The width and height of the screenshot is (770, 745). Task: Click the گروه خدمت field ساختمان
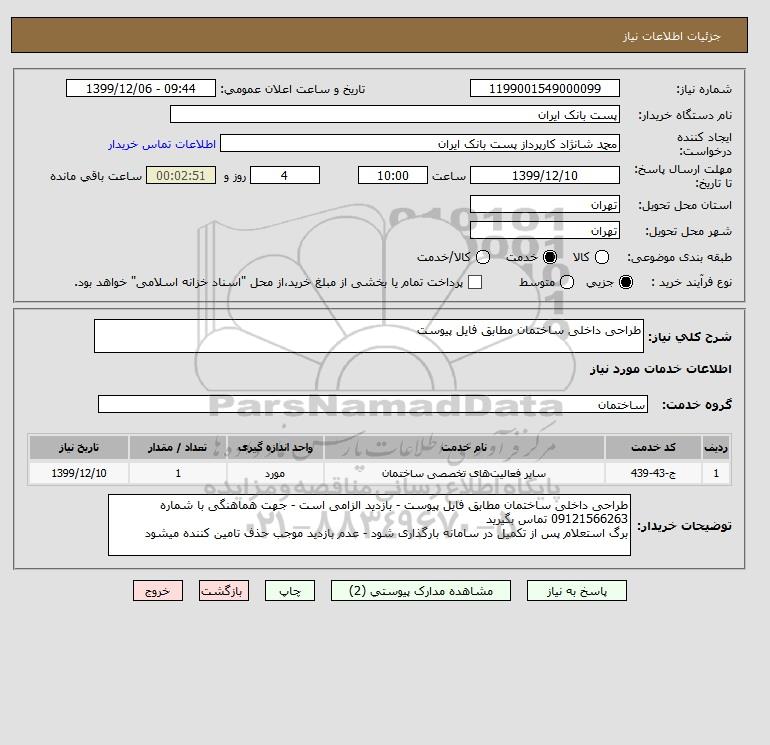(x=373, y=404)
